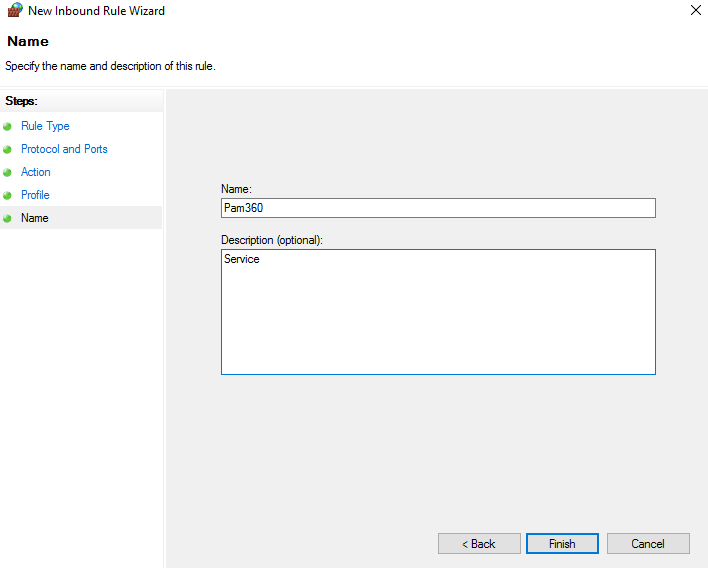Select the highlighted Name step in sidebar

pos(35,218)
